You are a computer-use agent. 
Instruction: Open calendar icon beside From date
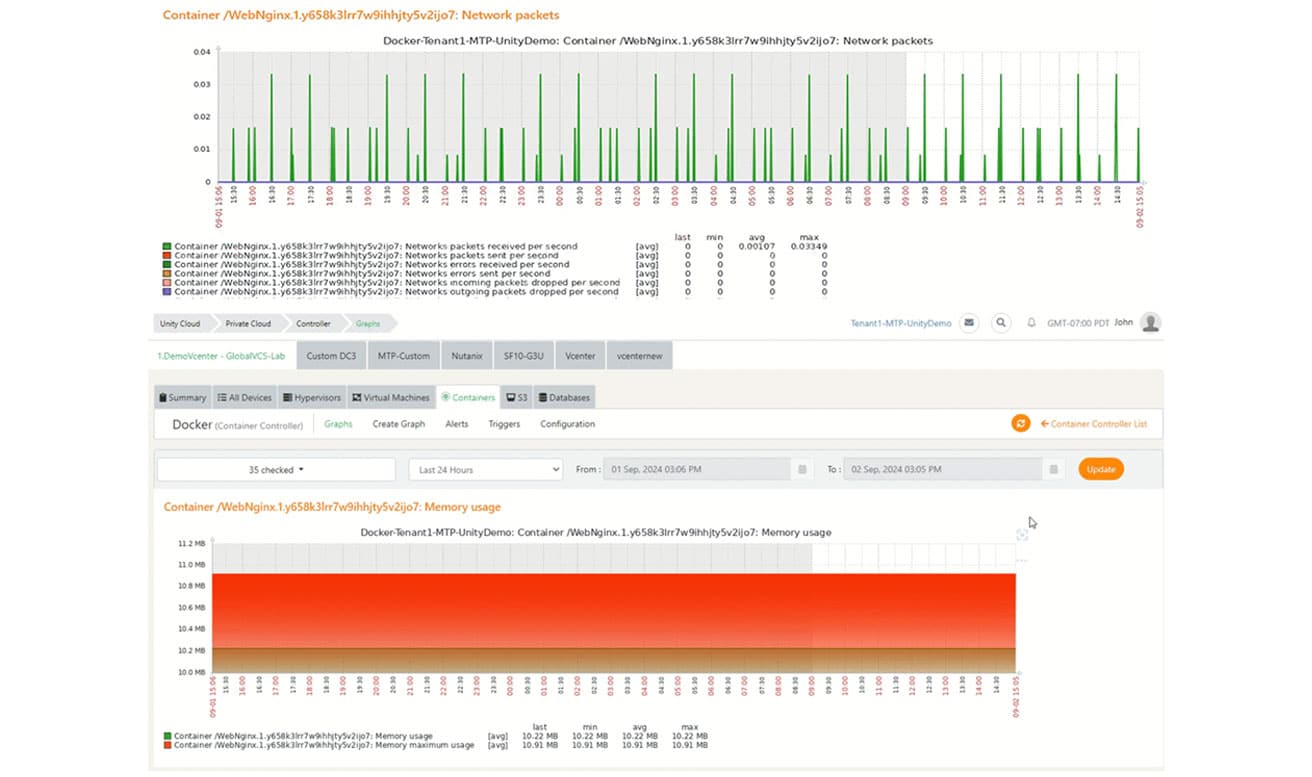tap(801, 469)
